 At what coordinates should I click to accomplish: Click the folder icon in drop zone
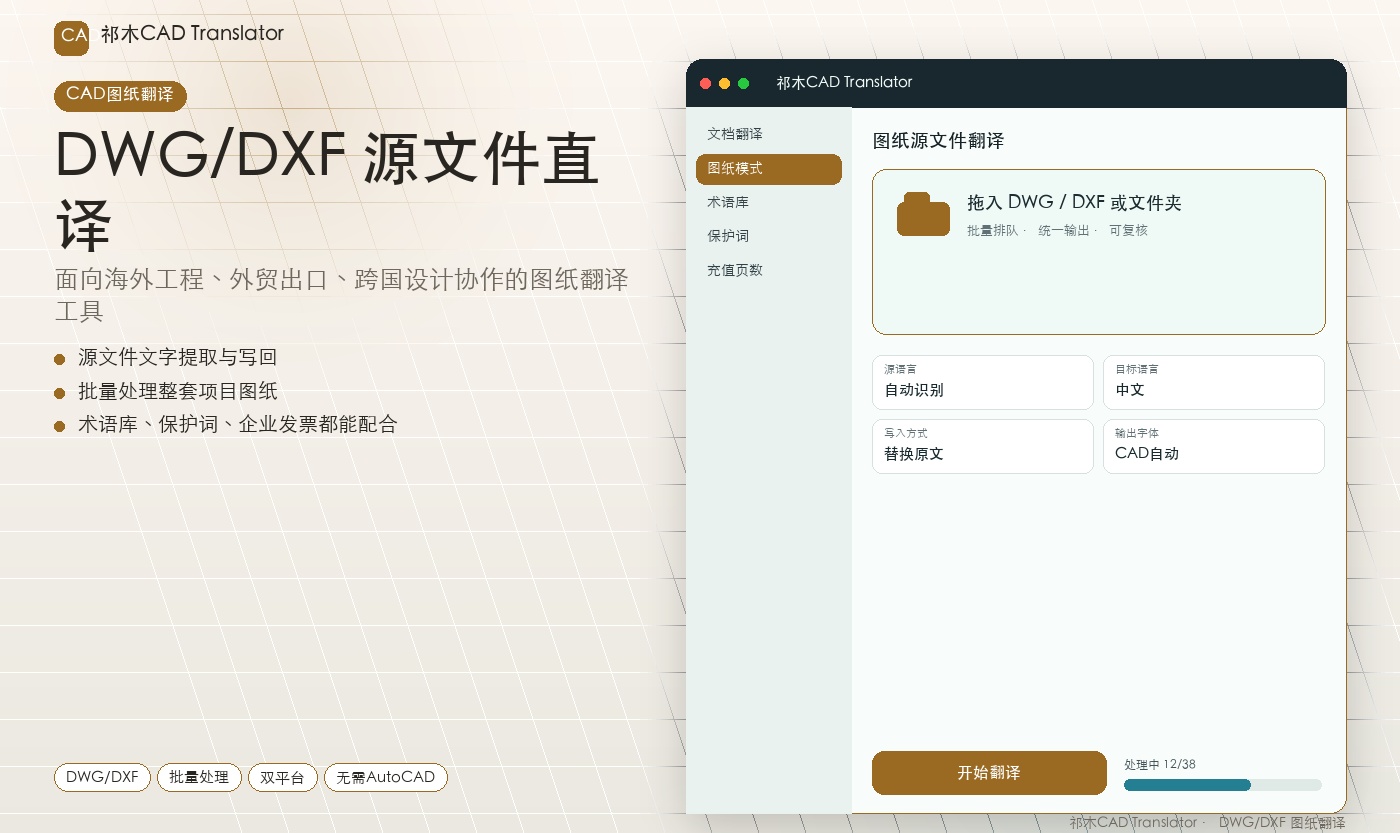tap(923, 214)
